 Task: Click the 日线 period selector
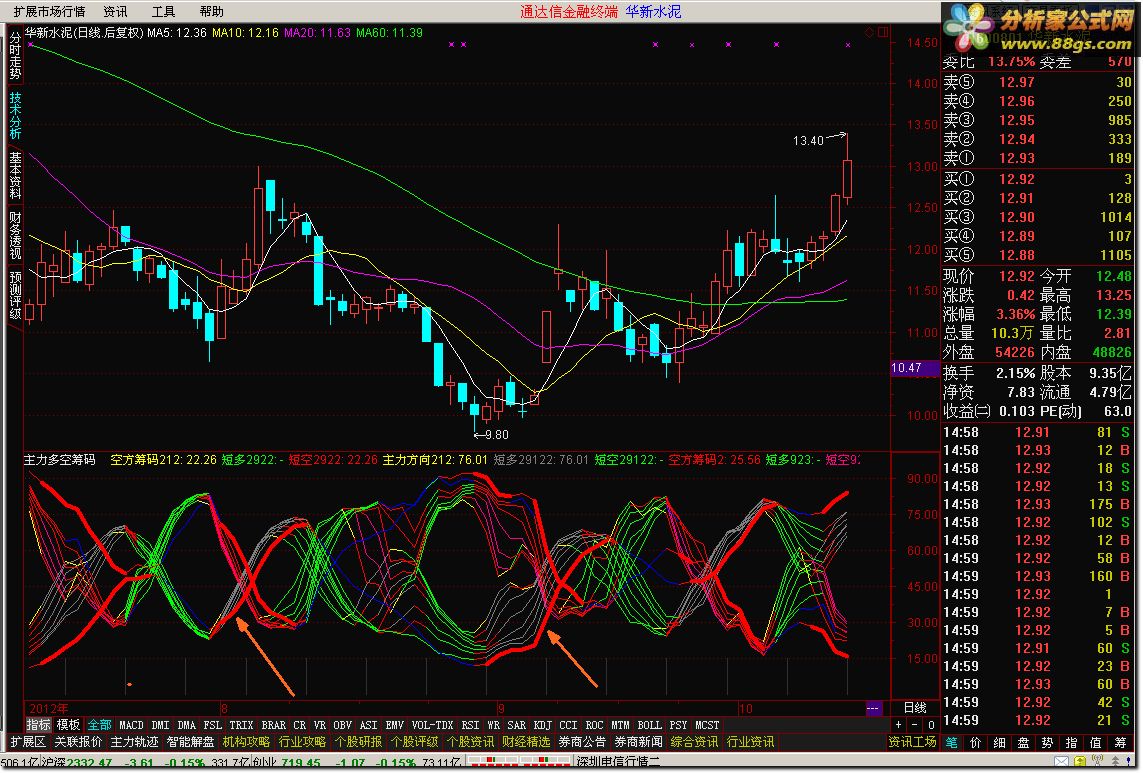[915, 708]
